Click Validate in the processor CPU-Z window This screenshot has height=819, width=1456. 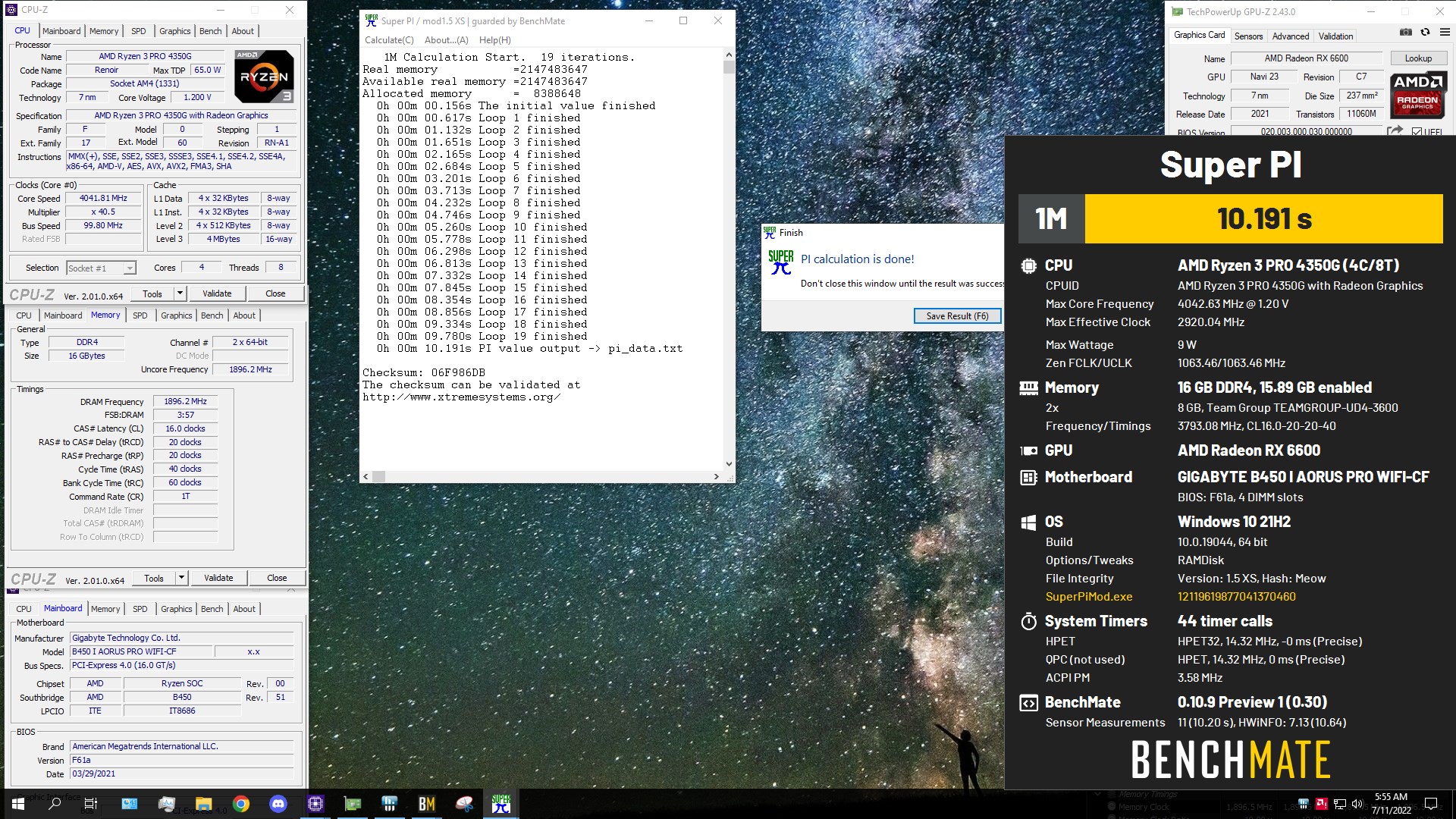[217, 293]
